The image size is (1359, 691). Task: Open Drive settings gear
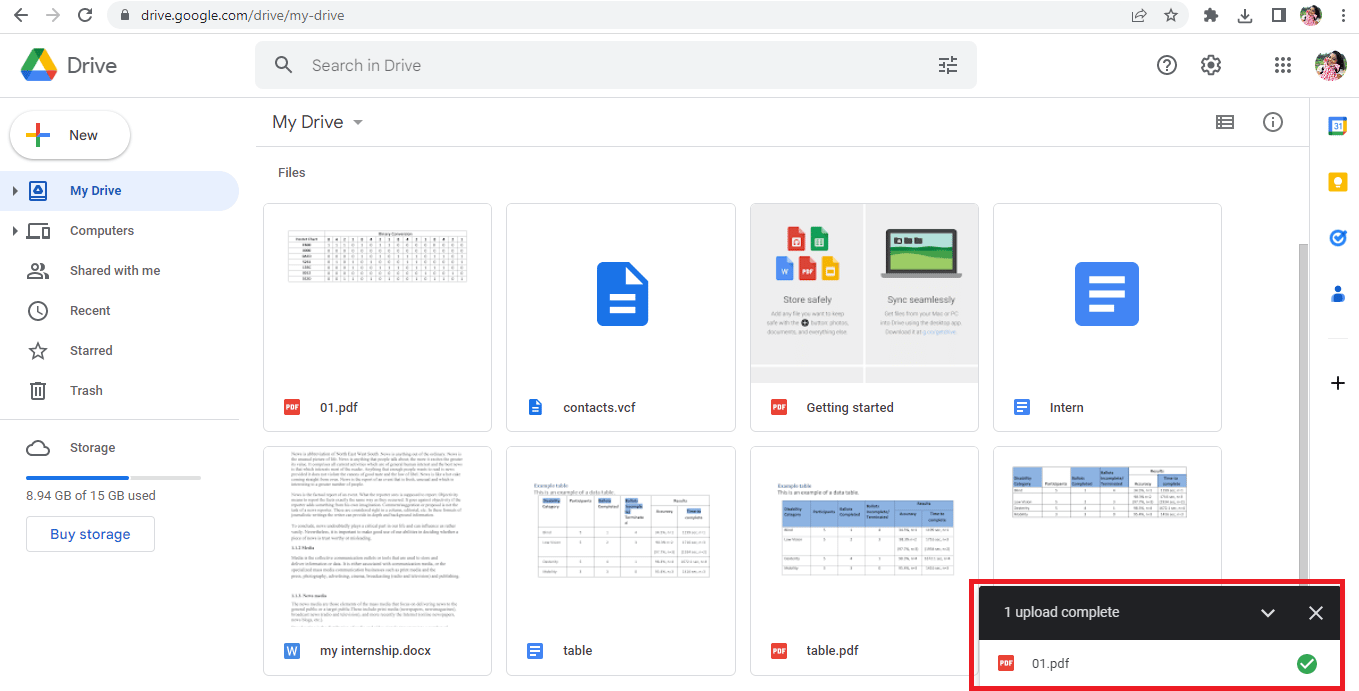(1211, 65)
